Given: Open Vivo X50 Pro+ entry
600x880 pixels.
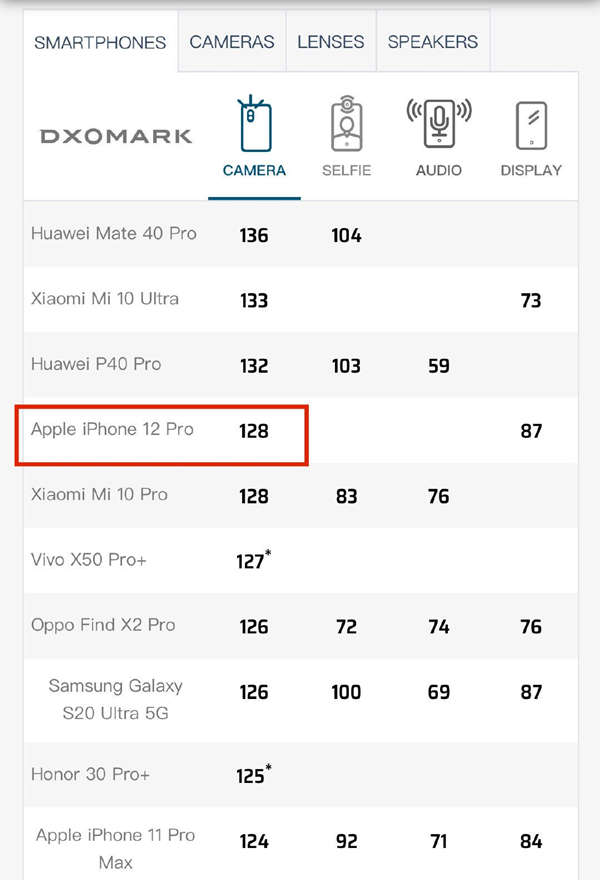Looking at the screenshot, I should 89,560.
